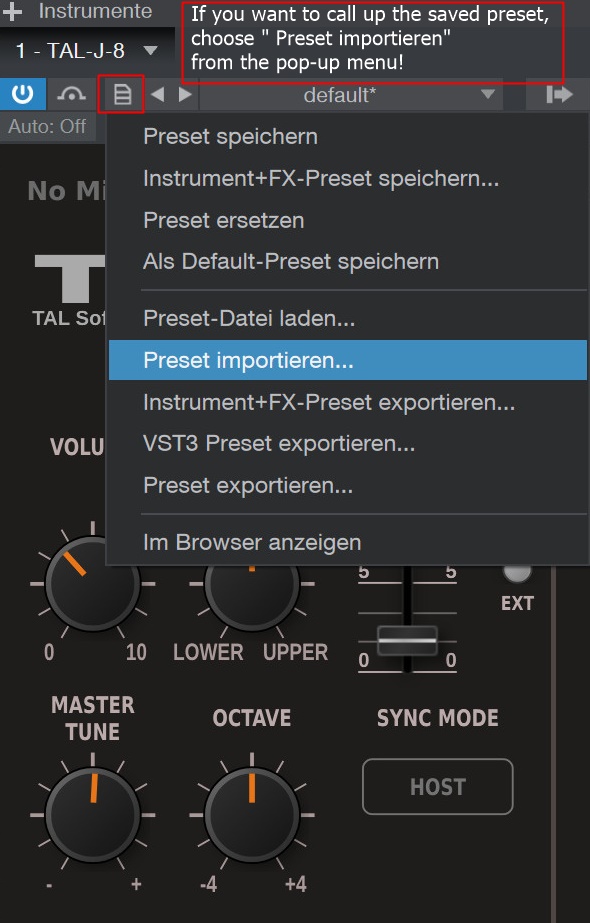Screen dimensions: 590x923
Task: Click the sidechain arrow icon at right
Action: coord(558,94)
